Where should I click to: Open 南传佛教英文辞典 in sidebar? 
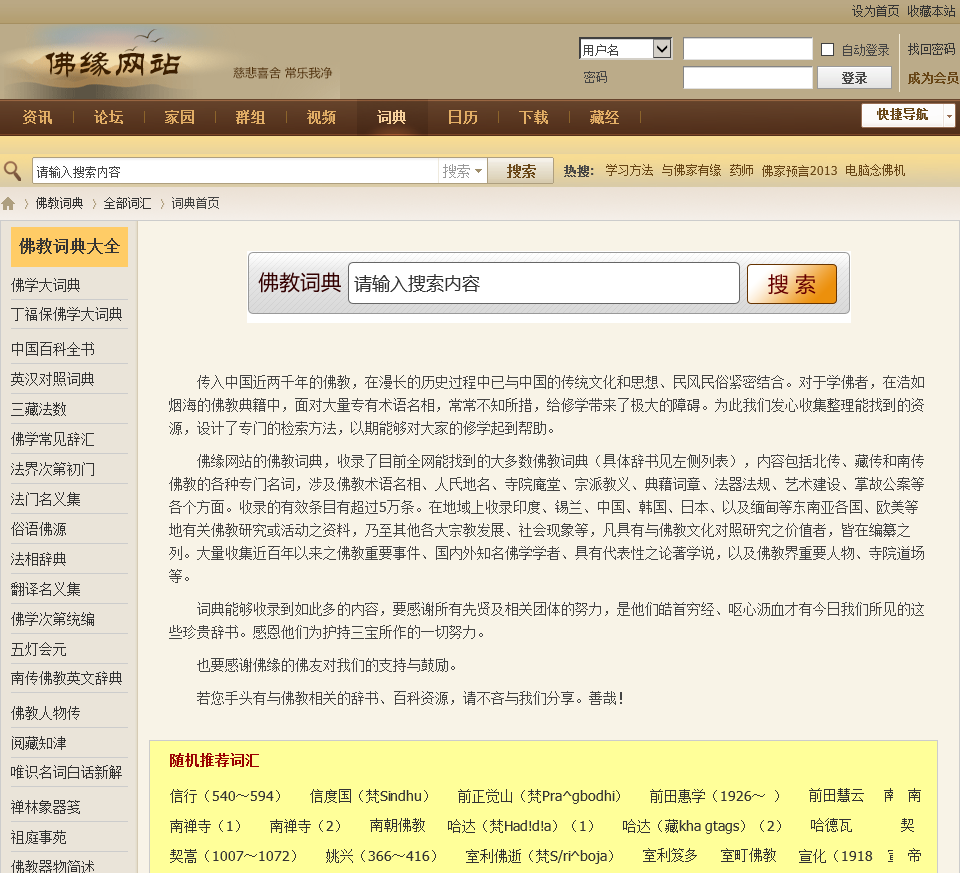67,678
